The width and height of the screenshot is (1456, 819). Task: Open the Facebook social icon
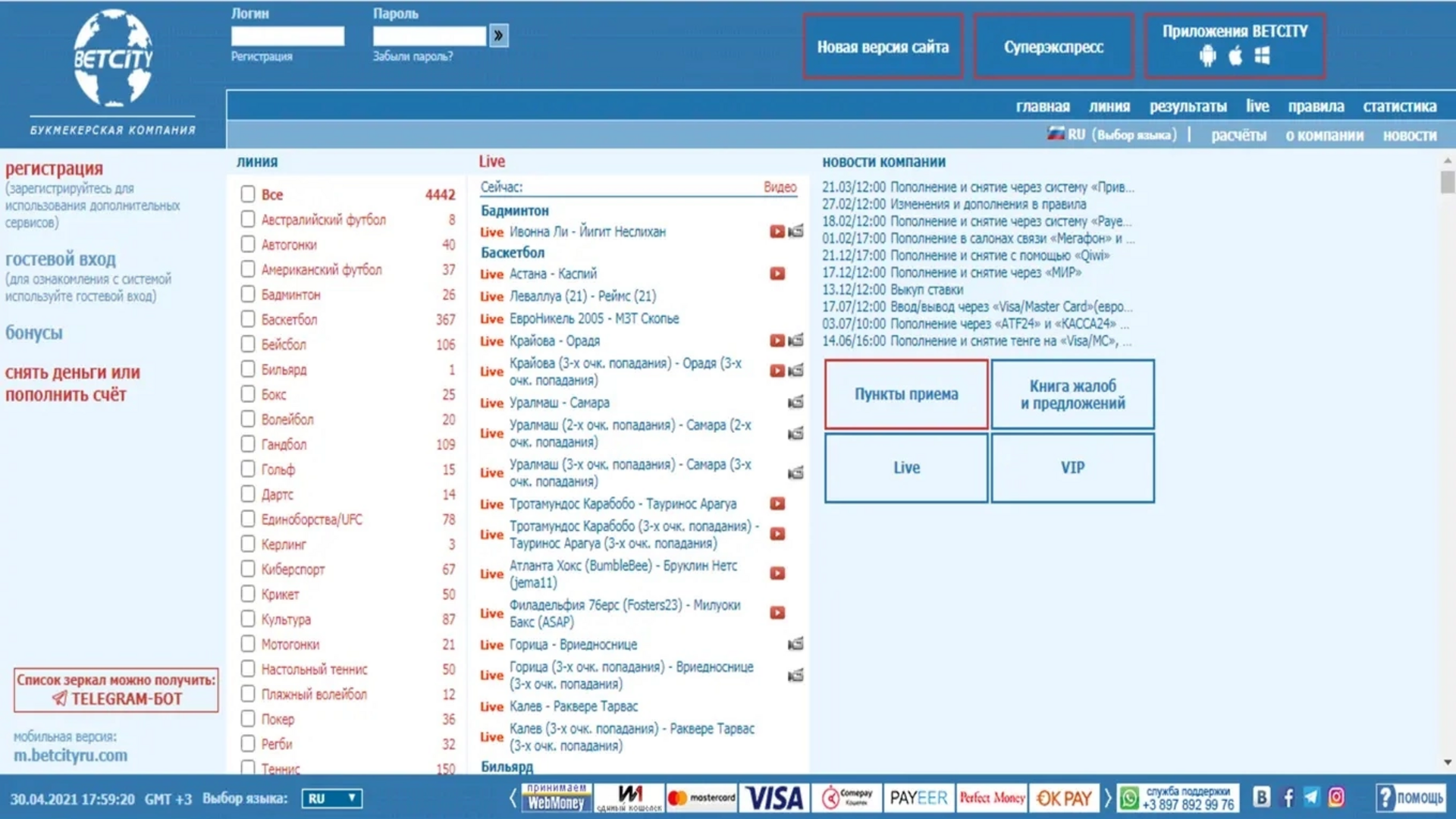(x=1288, y=797)
